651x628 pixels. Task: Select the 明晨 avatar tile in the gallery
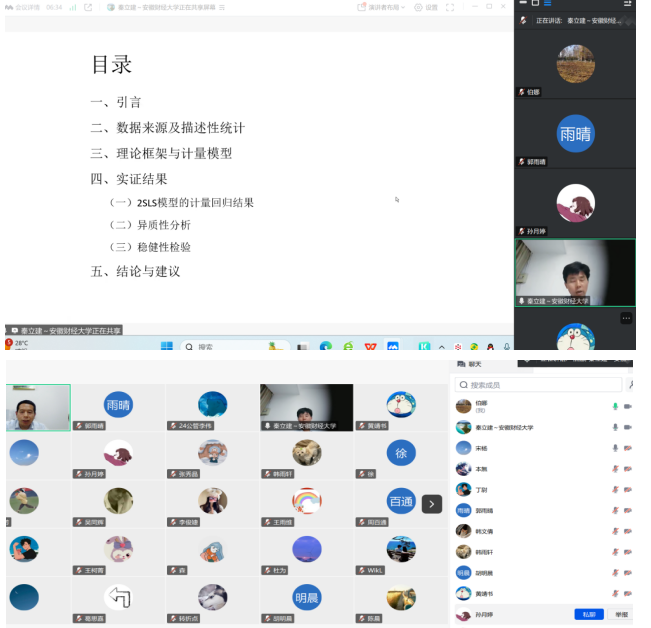[x=306, y=596]
